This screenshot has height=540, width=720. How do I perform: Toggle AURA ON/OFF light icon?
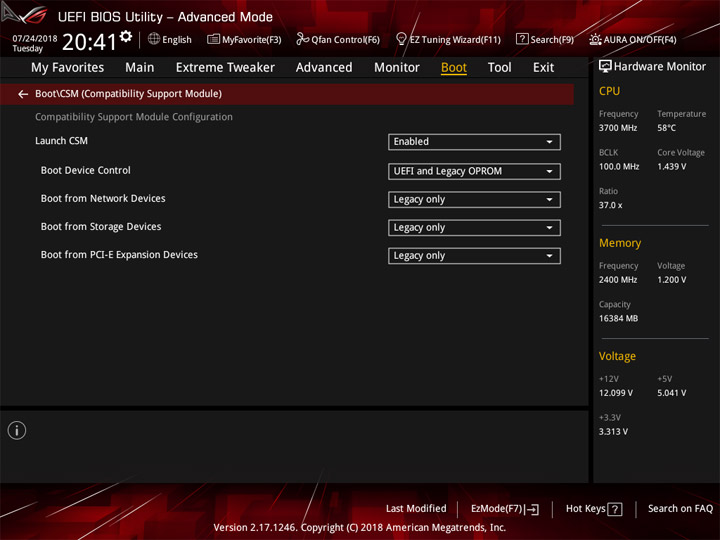tap(595, 39)
